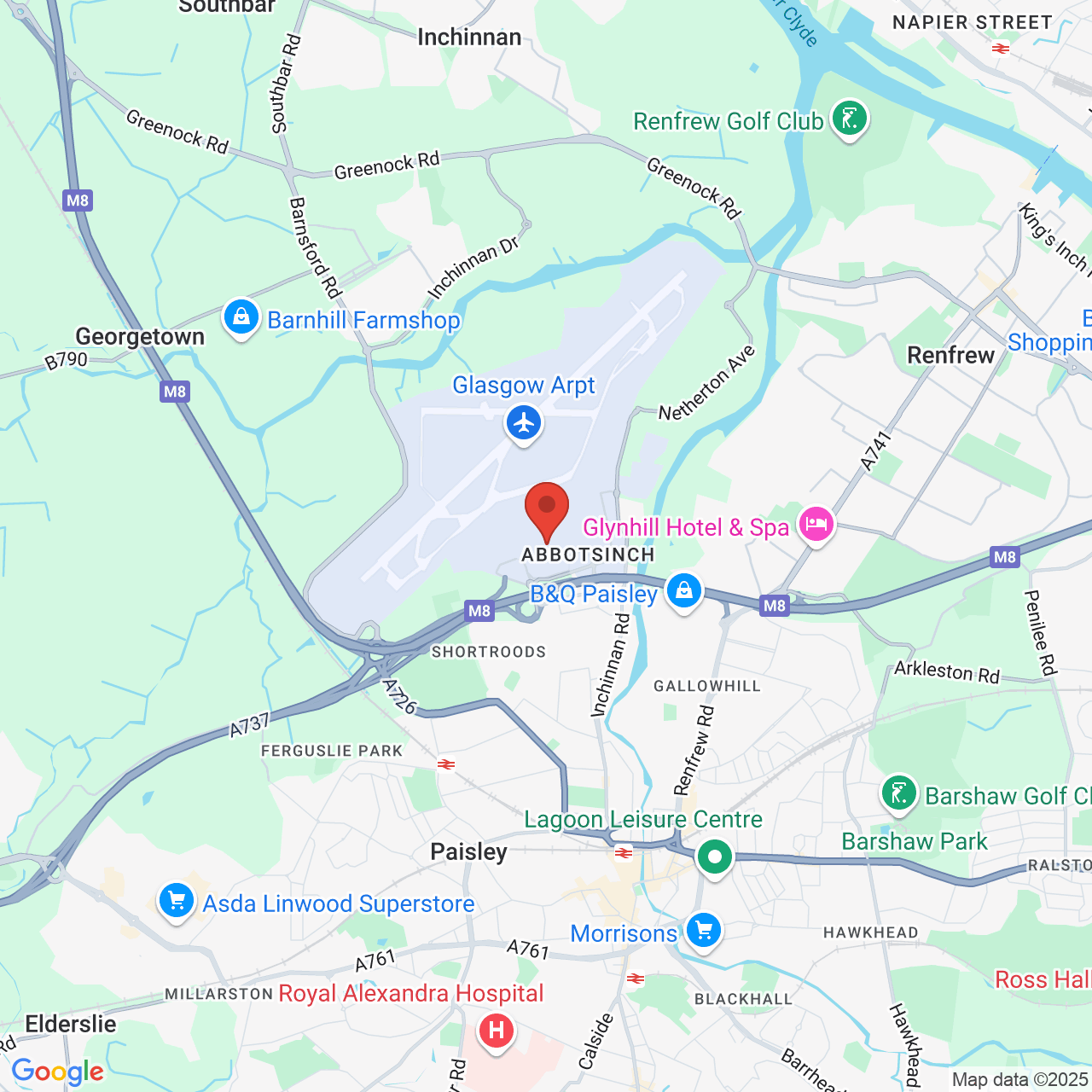Click the Glynhill Hotel & Spa label
Screen dimensions: 1092x1092
(x=686, y=527)
